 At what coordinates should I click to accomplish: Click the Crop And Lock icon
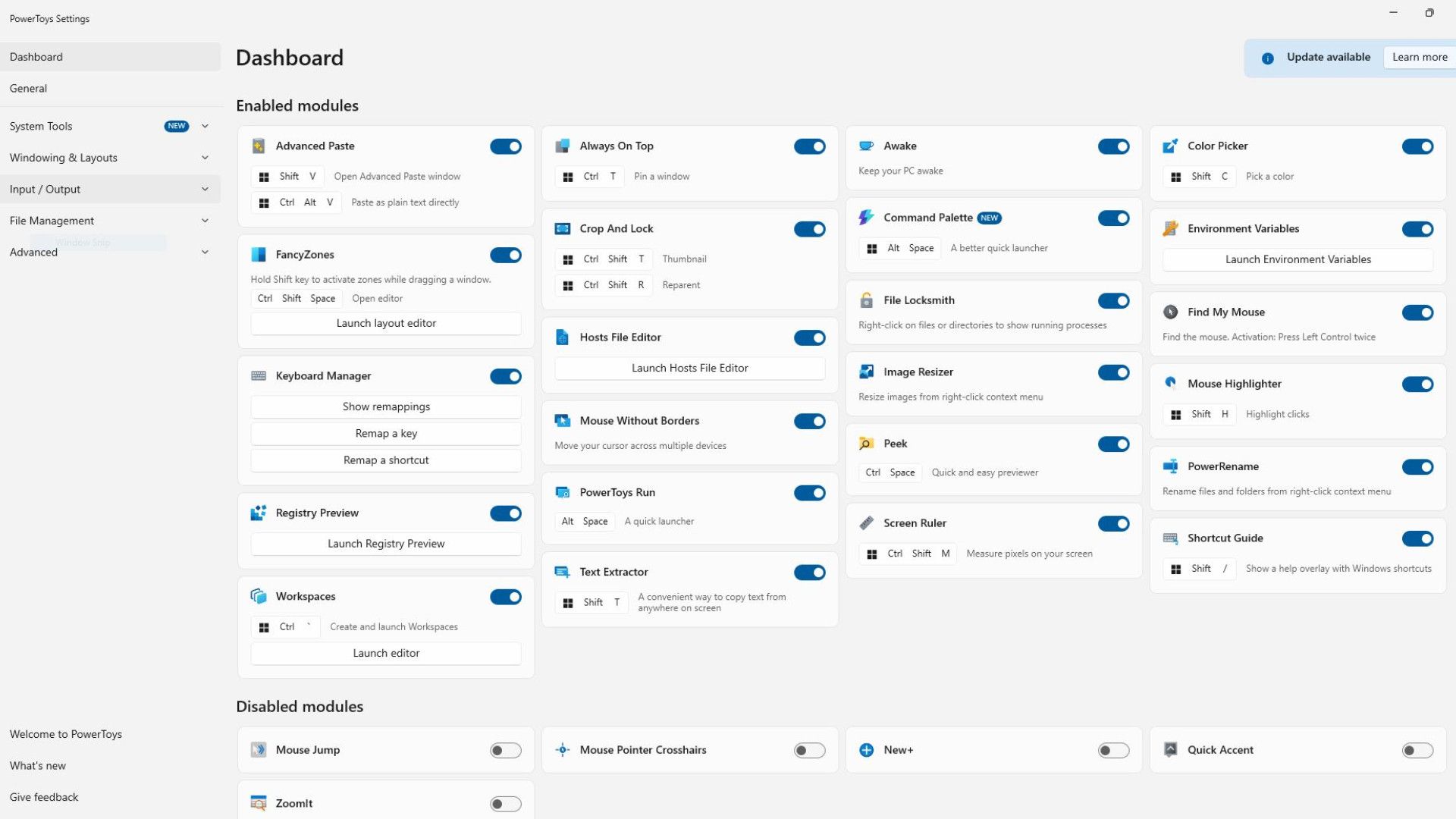pos(563,228)
